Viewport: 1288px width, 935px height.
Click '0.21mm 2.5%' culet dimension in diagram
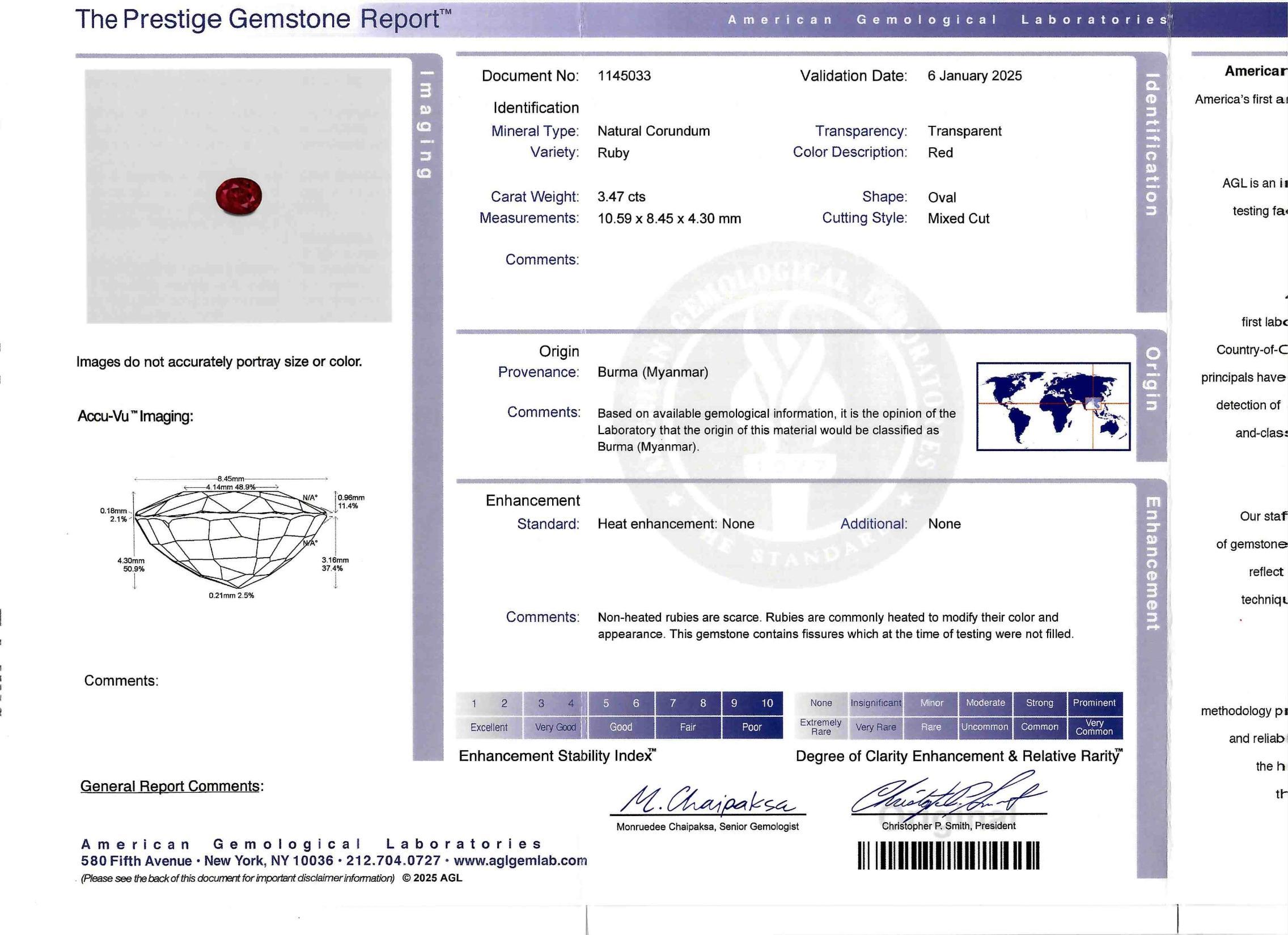click(x=231, y=596)
